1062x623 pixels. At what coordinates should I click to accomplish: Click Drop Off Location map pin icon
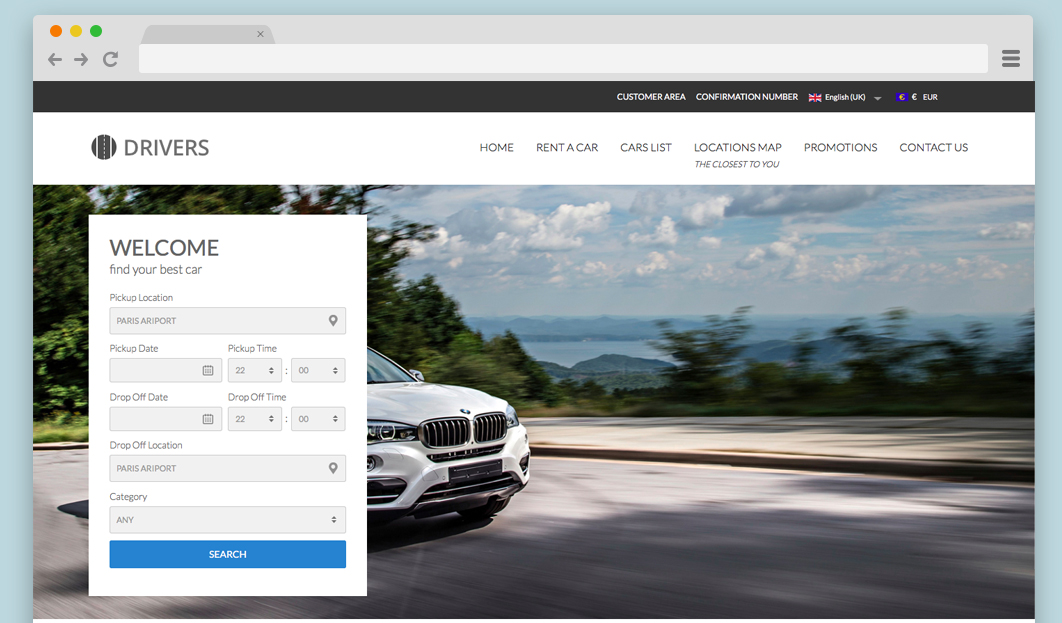tap(333, 468)
